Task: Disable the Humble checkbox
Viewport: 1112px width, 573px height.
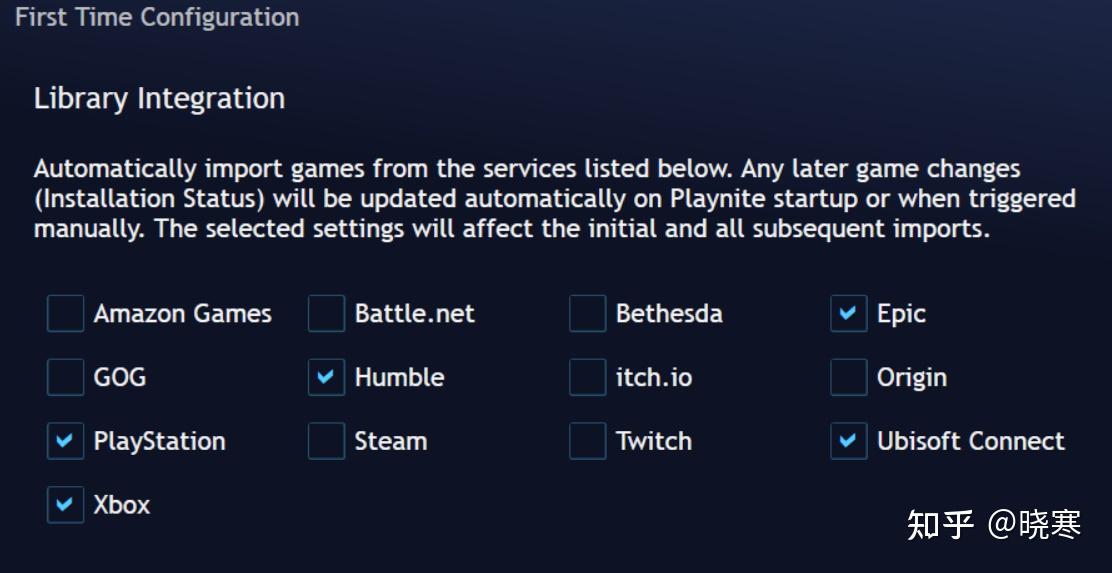Action: (x=326, y=378)
